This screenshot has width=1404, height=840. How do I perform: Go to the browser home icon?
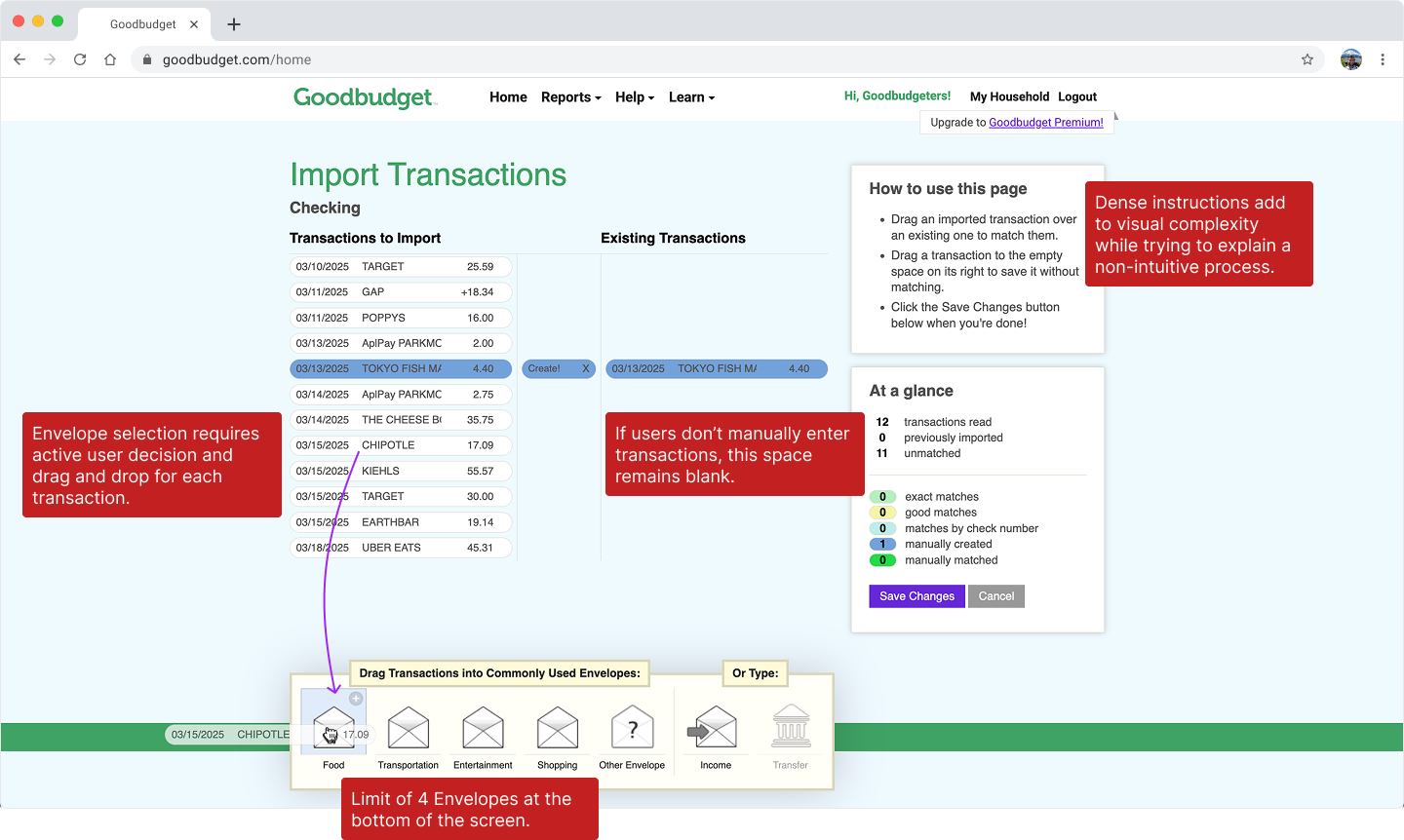[110, 59]
